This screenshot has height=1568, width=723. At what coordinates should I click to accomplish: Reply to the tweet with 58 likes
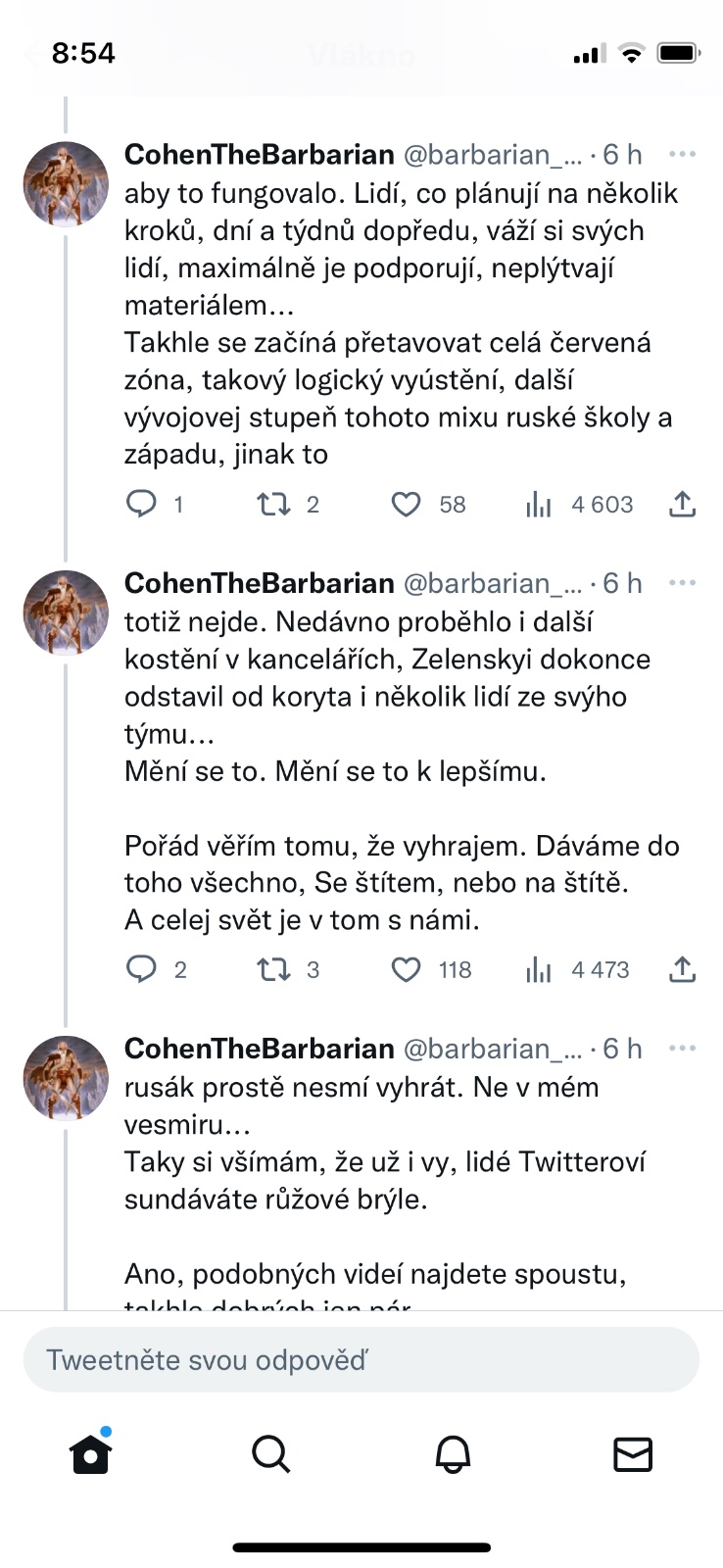click(x=142, y=504)
